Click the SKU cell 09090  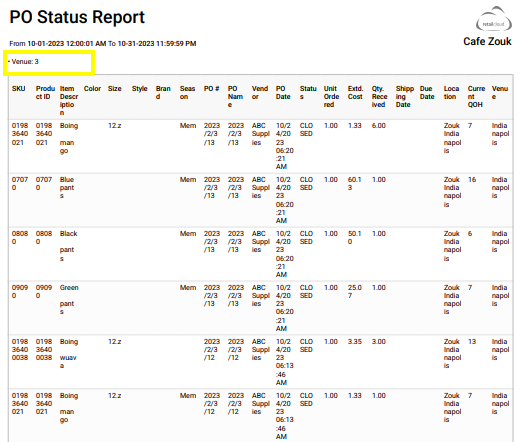point(20,292)
